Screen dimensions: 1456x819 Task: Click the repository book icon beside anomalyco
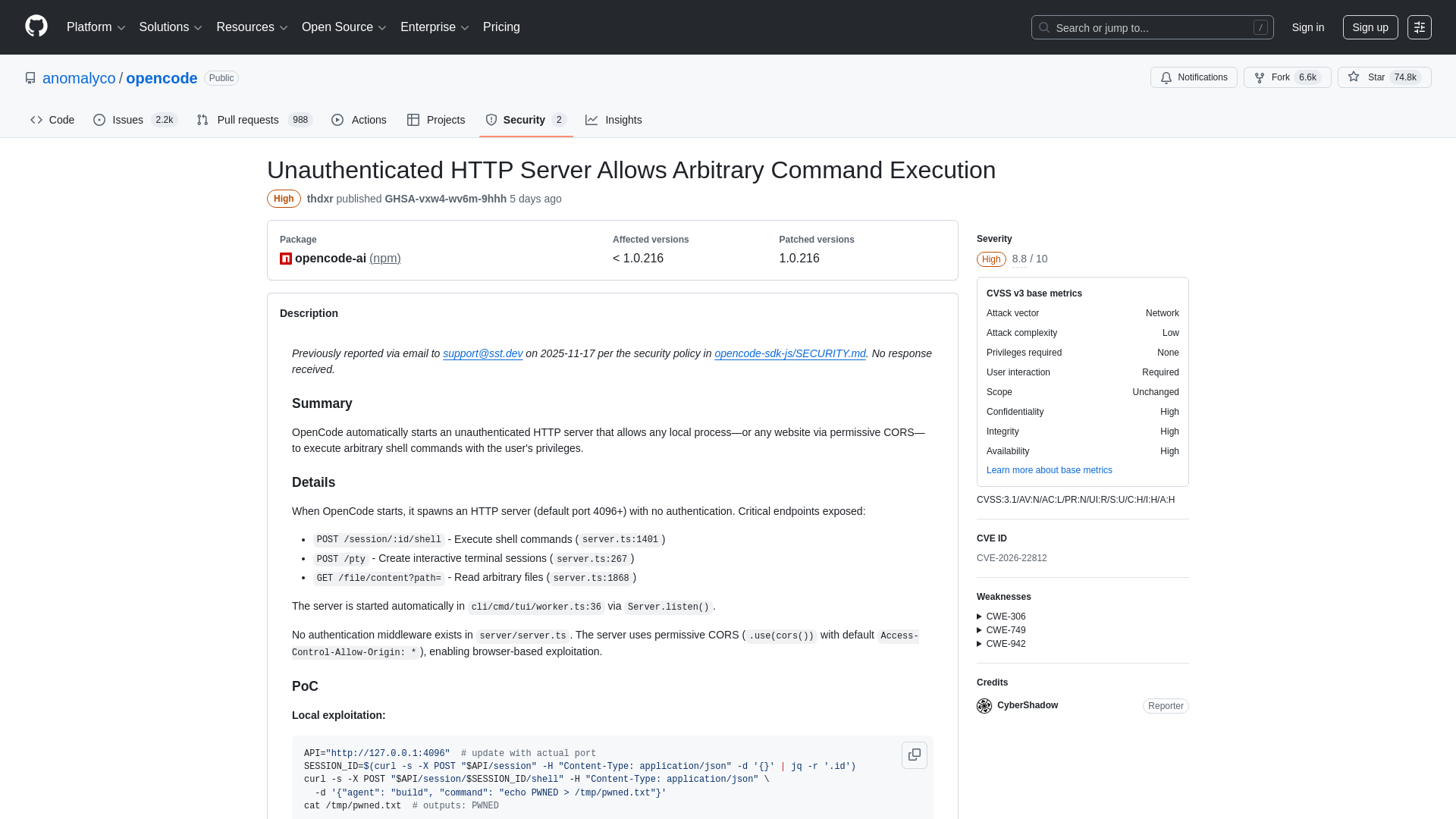(x=30, y=77)
